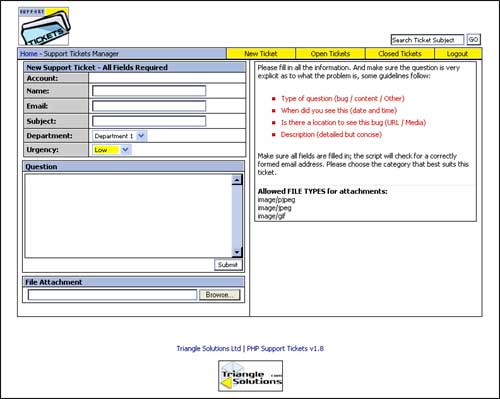Focus the Search Ticket Subject field
The width and height of the screenshot is (500, 399).
pos(427,40)
